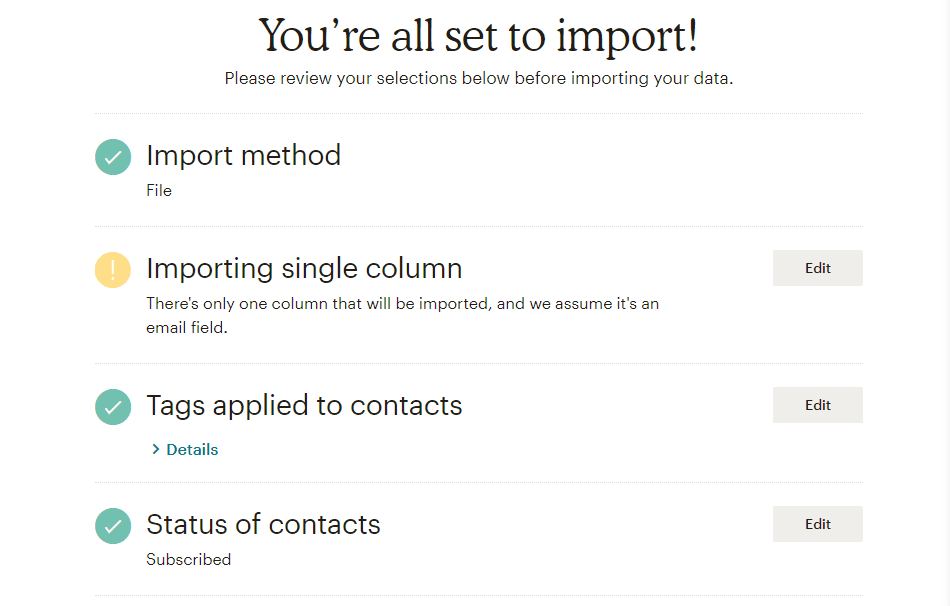This screenshot has height=606, width=950.
Task: Click the Subscribed status text
Action: pos(188,560)
